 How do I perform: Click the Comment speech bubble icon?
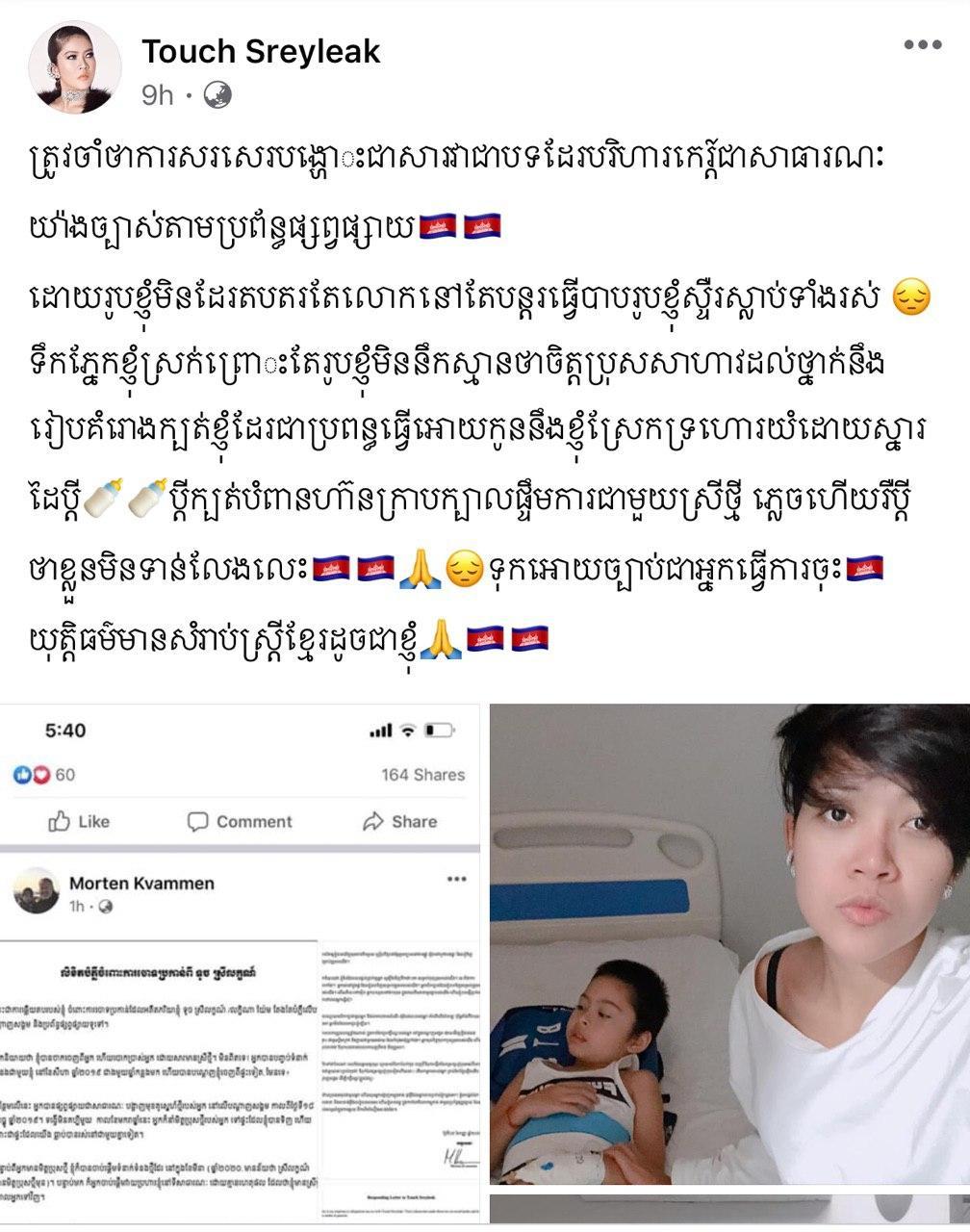pos(198,822)
